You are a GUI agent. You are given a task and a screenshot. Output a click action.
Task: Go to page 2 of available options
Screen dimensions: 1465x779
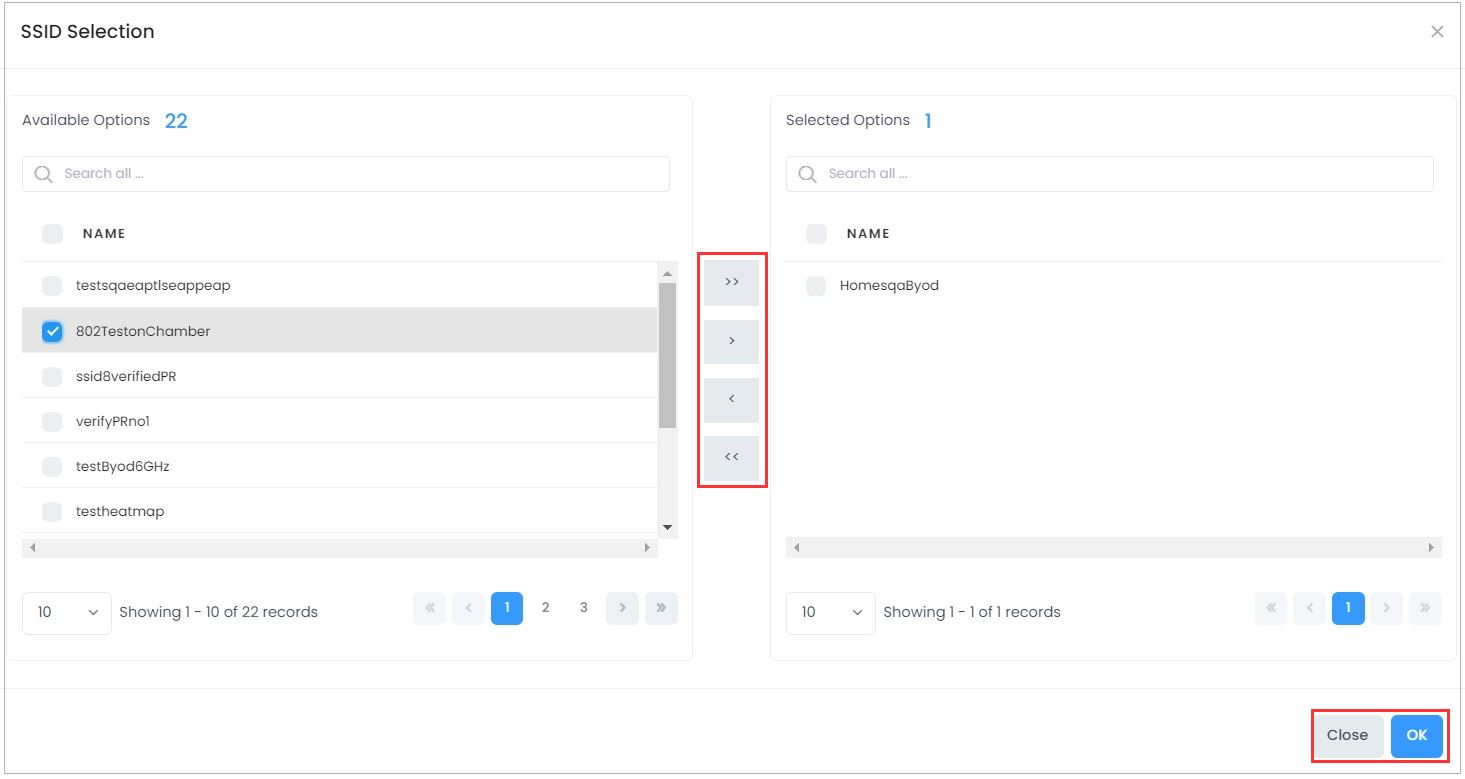coord(545,608)
